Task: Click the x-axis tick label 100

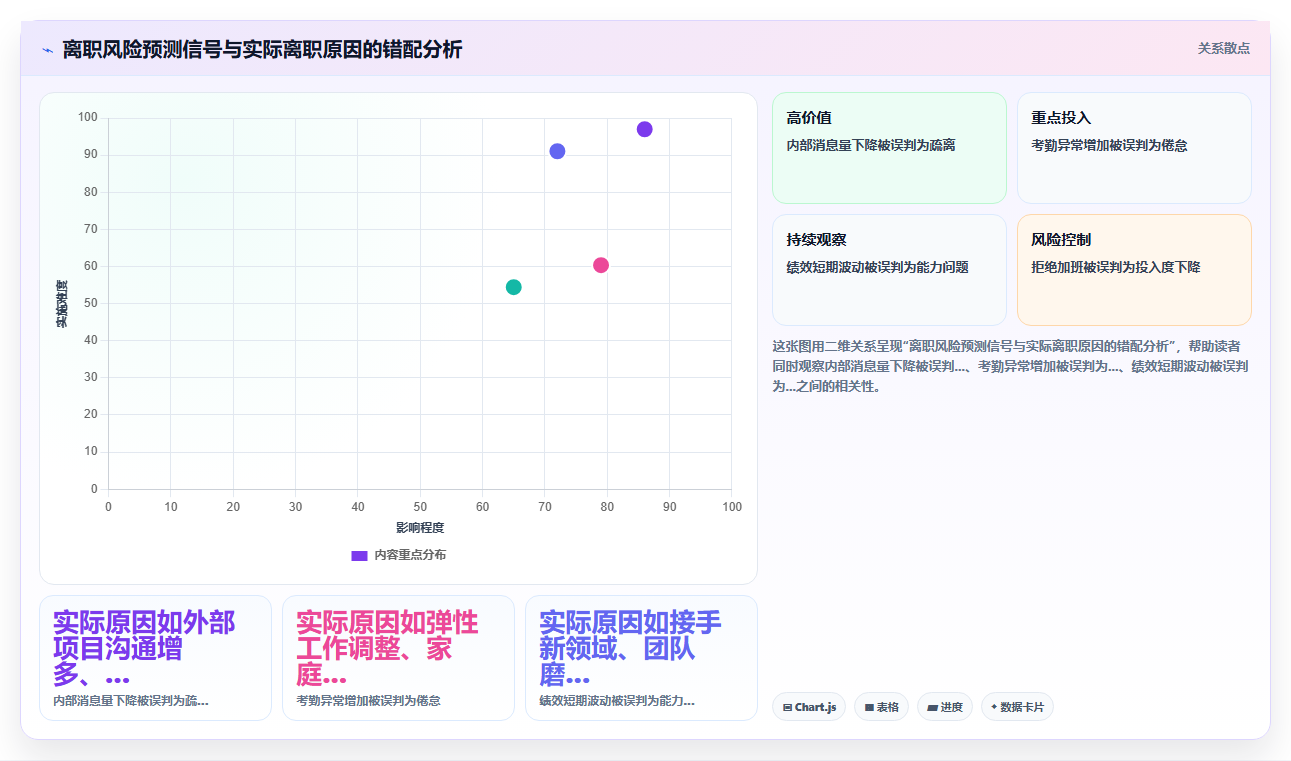Action: click(732, 507)
